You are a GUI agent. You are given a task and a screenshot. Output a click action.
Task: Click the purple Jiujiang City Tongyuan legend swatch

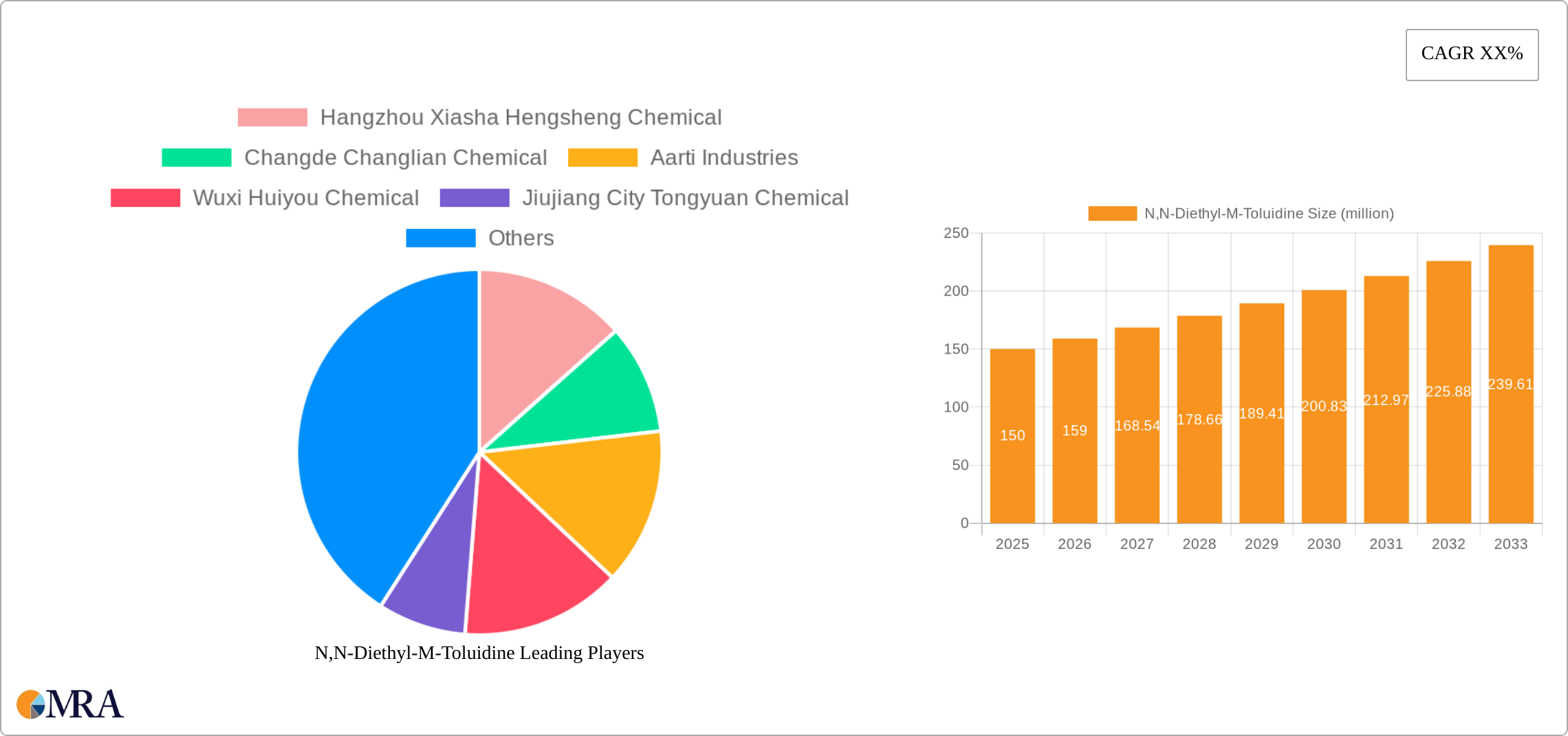[473, 198]
